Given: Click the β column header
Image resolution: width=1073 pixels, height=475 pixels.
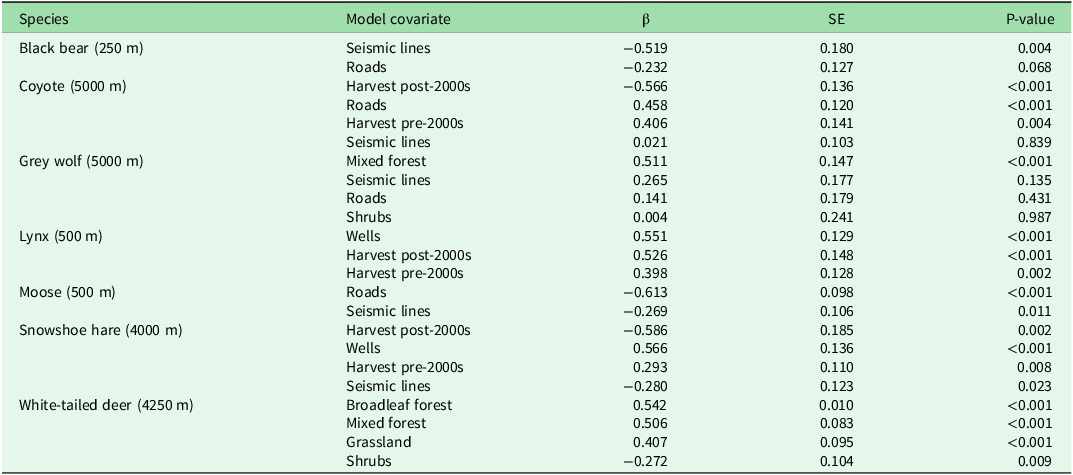Looking at the screenshot, I should (x=646, y=21).
